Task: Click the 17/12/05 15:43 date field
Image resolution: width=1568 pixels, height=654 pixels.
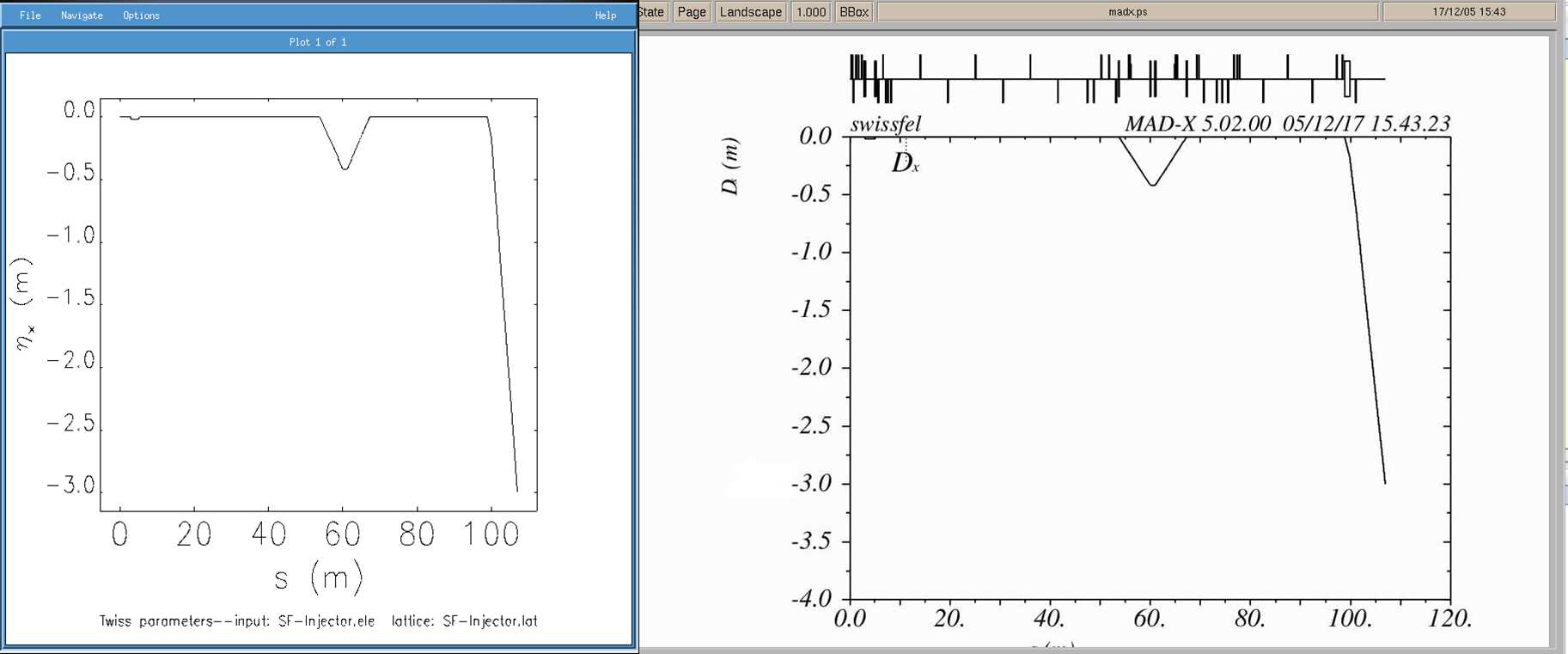Action: (x=1468, y=12)
